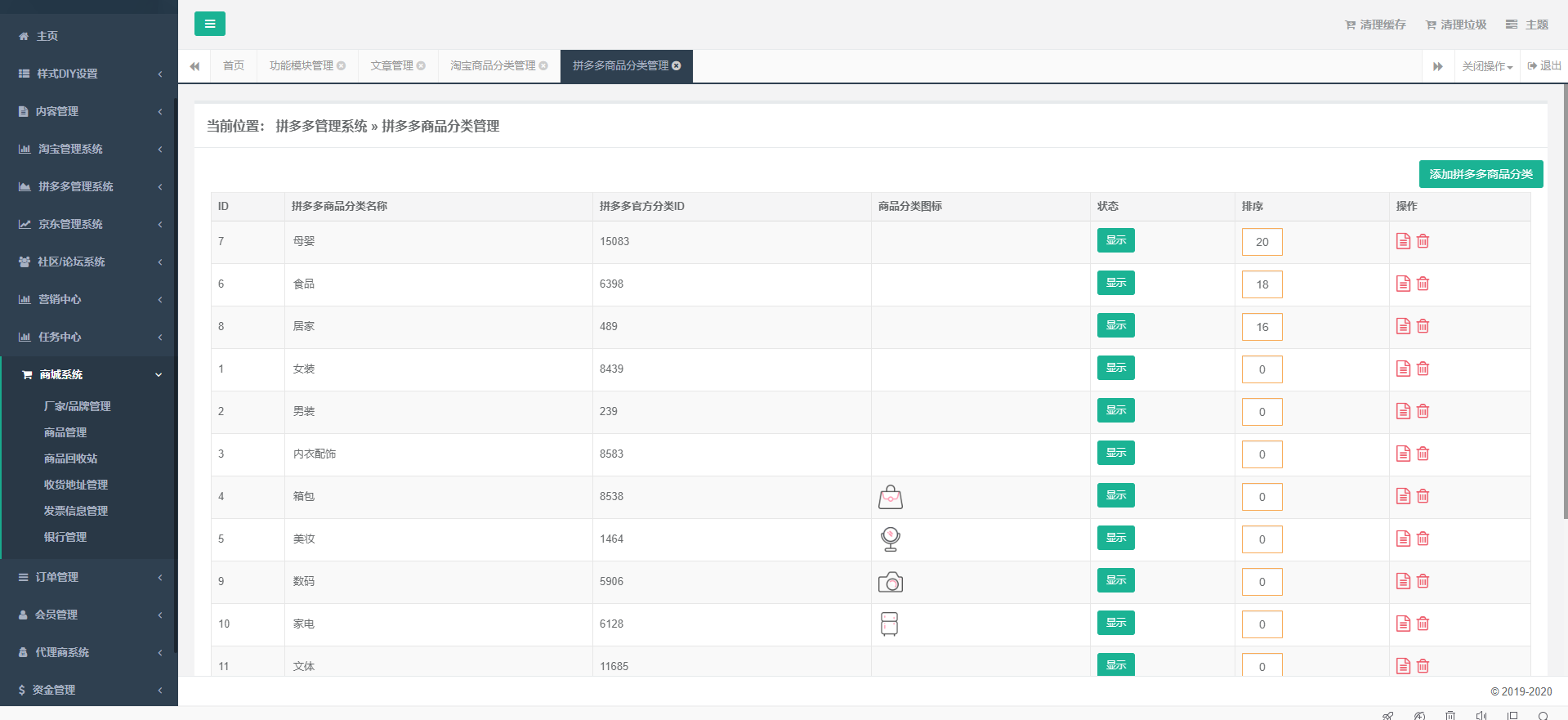1568x720 pixels.
Task: Toggle the 显示 status for 女装 row
Action: pyautogui.click(x=1115, y=369)
